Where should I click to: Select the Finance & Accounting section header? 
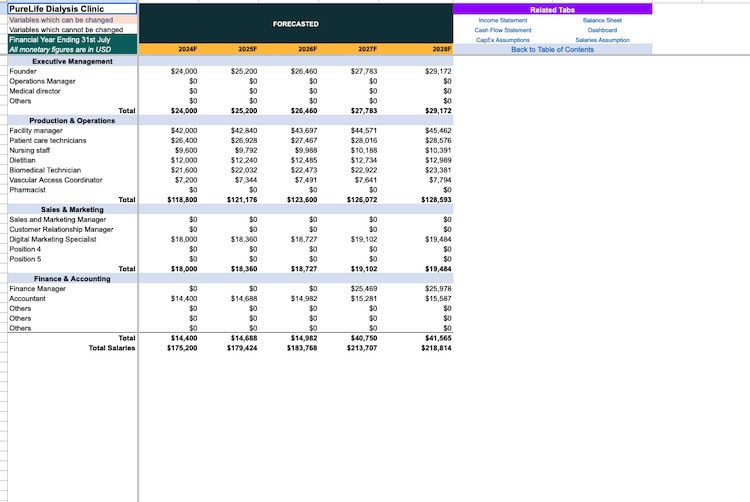(73, 279)
